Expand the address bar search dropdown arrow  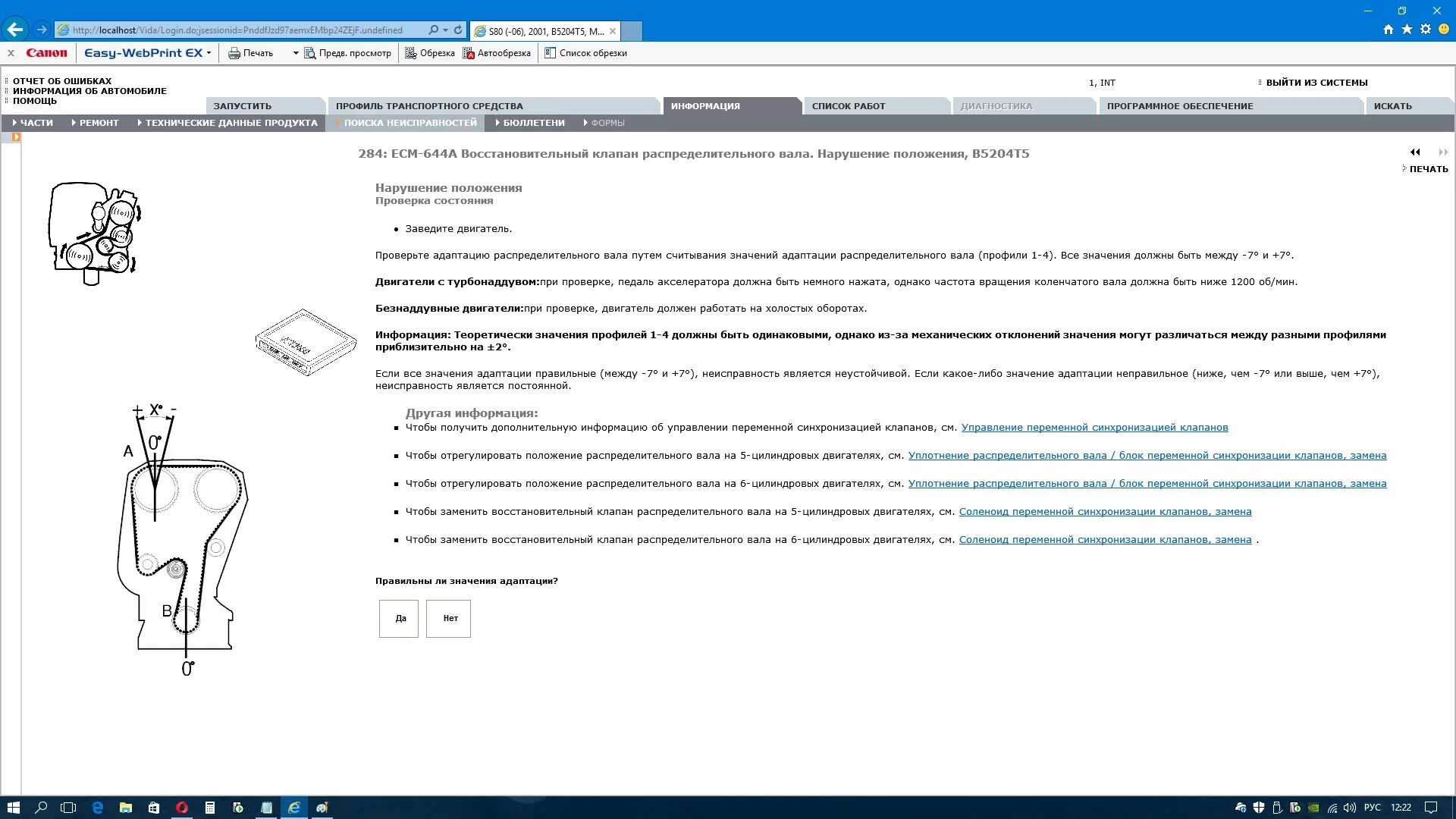445,30
